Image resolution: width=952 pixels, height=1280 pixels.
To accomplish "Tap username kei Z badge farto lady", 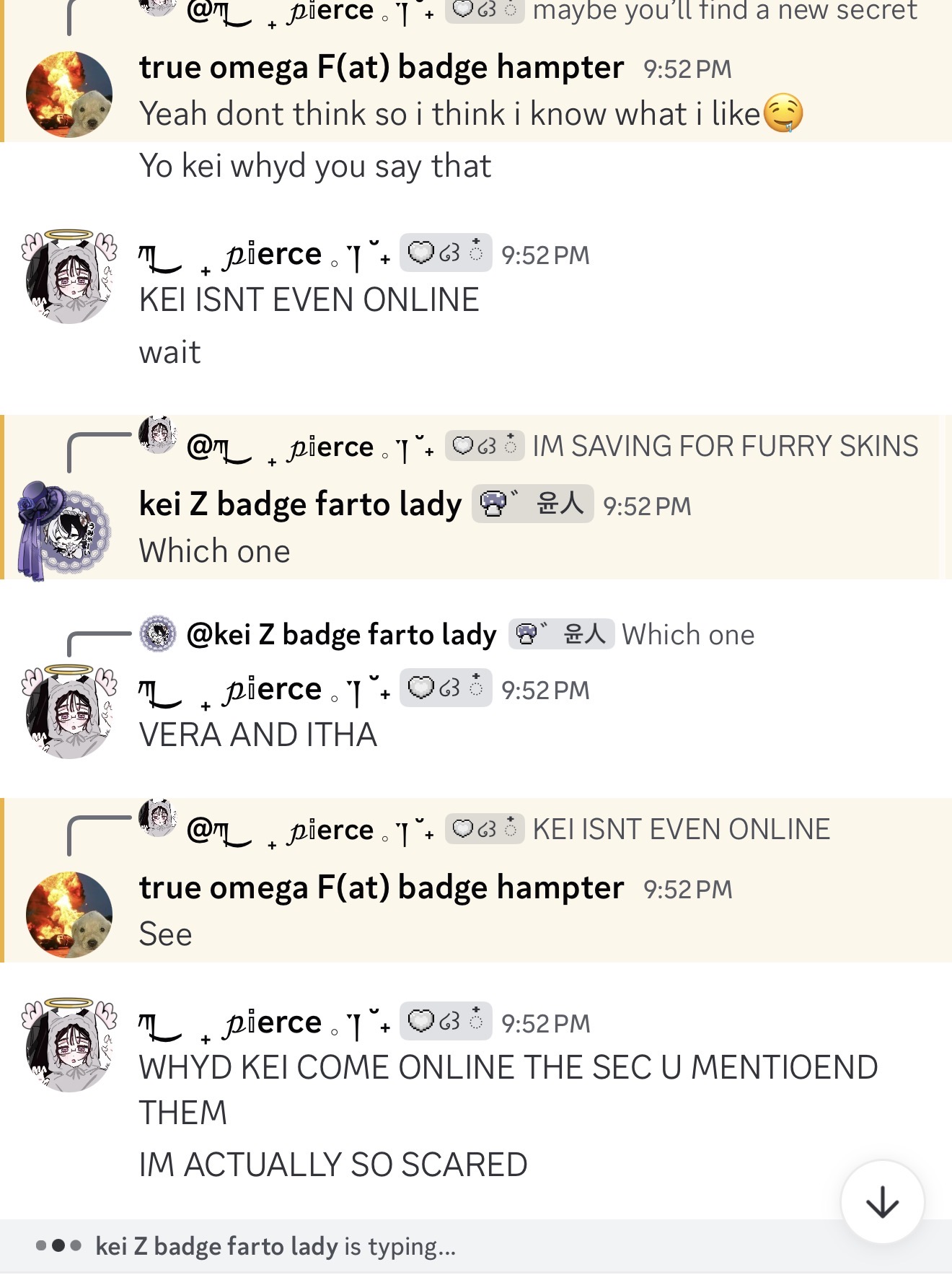I will 300,504.
